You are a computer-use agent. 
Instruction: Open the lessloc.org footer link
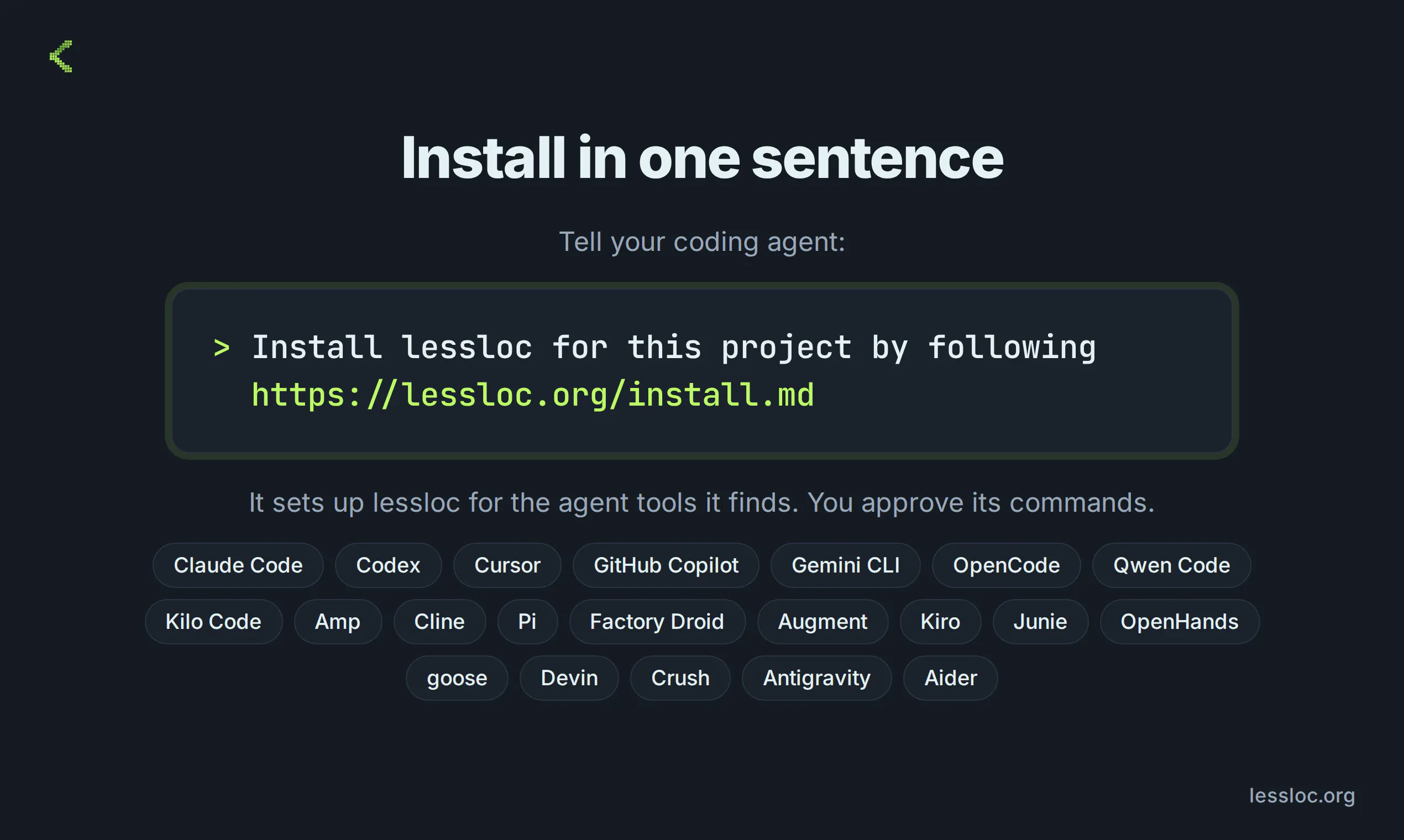(1302, 795)
